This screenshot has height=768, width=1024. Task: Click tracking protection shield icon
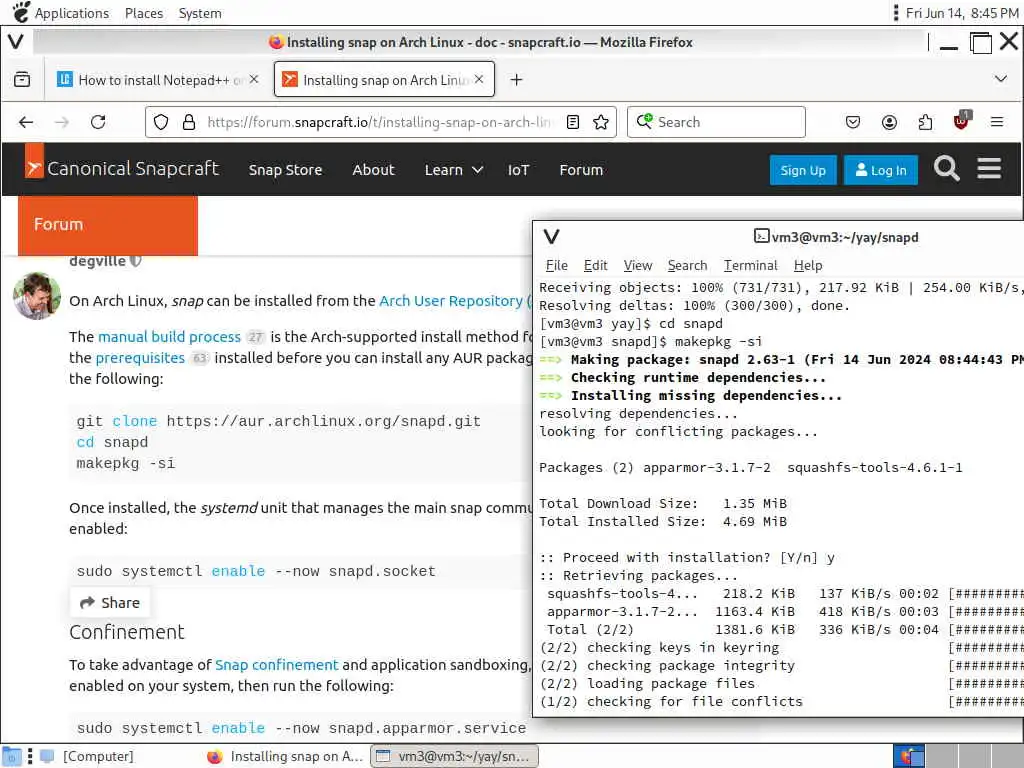[161, 122]
